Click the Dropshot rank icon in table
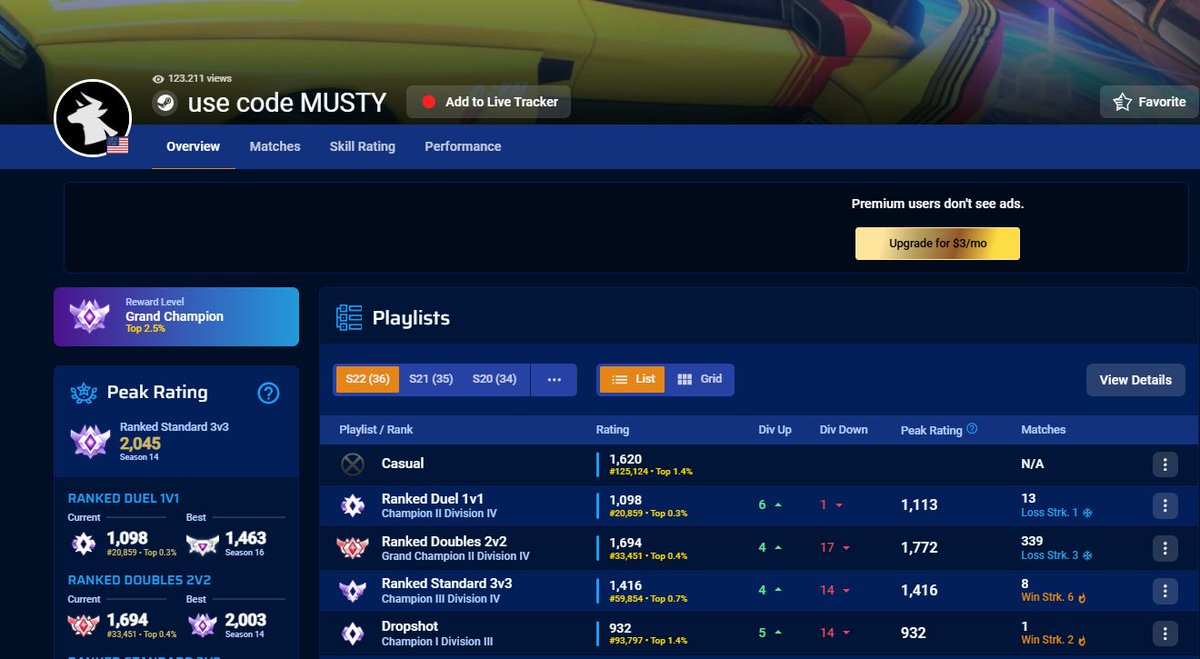This screenshot has width=1200, height=659. pos(352,633)
